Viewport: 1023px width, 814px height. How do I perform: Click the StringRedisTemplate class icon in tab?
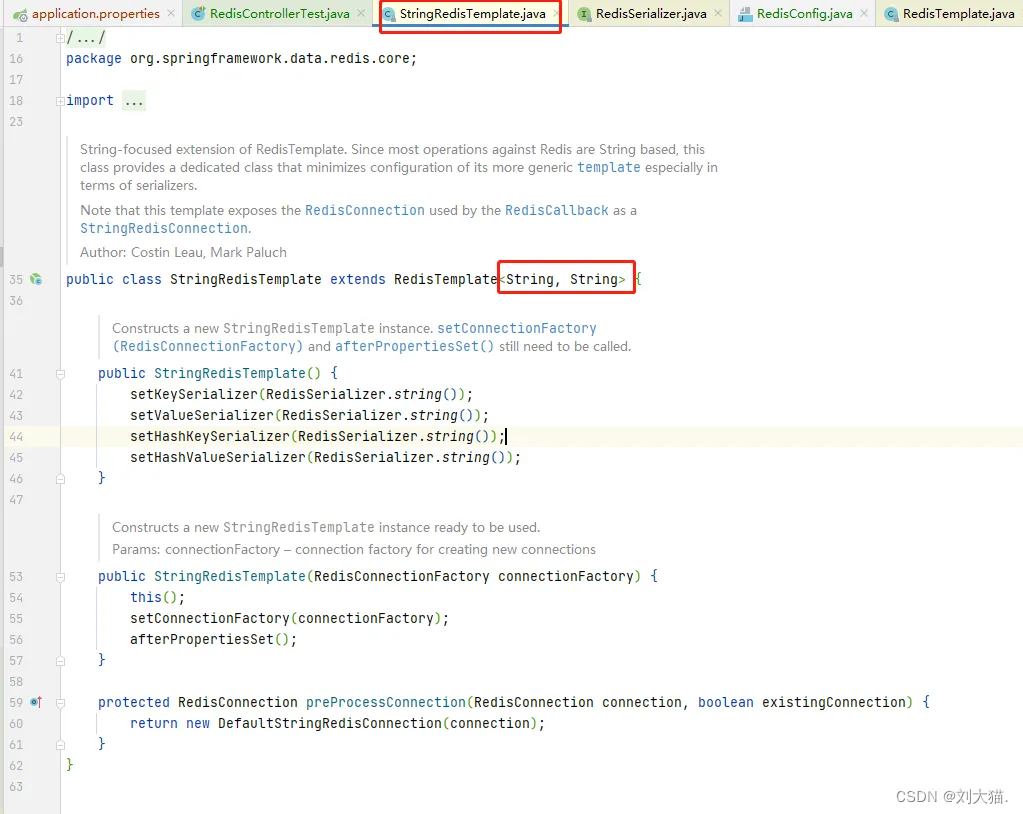[x=389, y=14]
